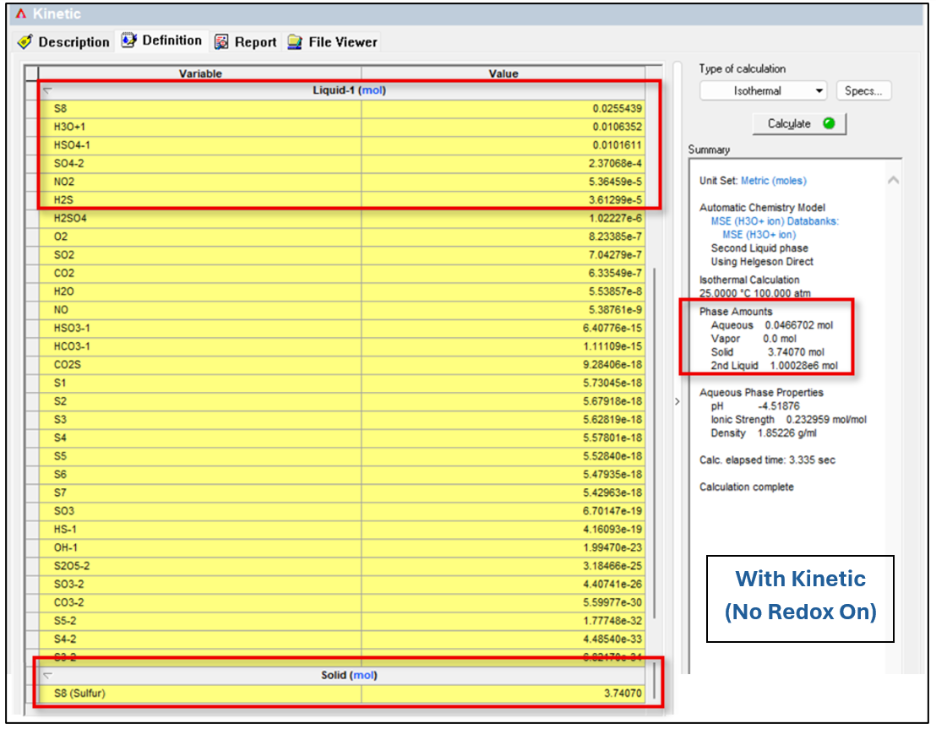Select the OH-1 row
Screen dimensions: 936x729
coord(341,548)
